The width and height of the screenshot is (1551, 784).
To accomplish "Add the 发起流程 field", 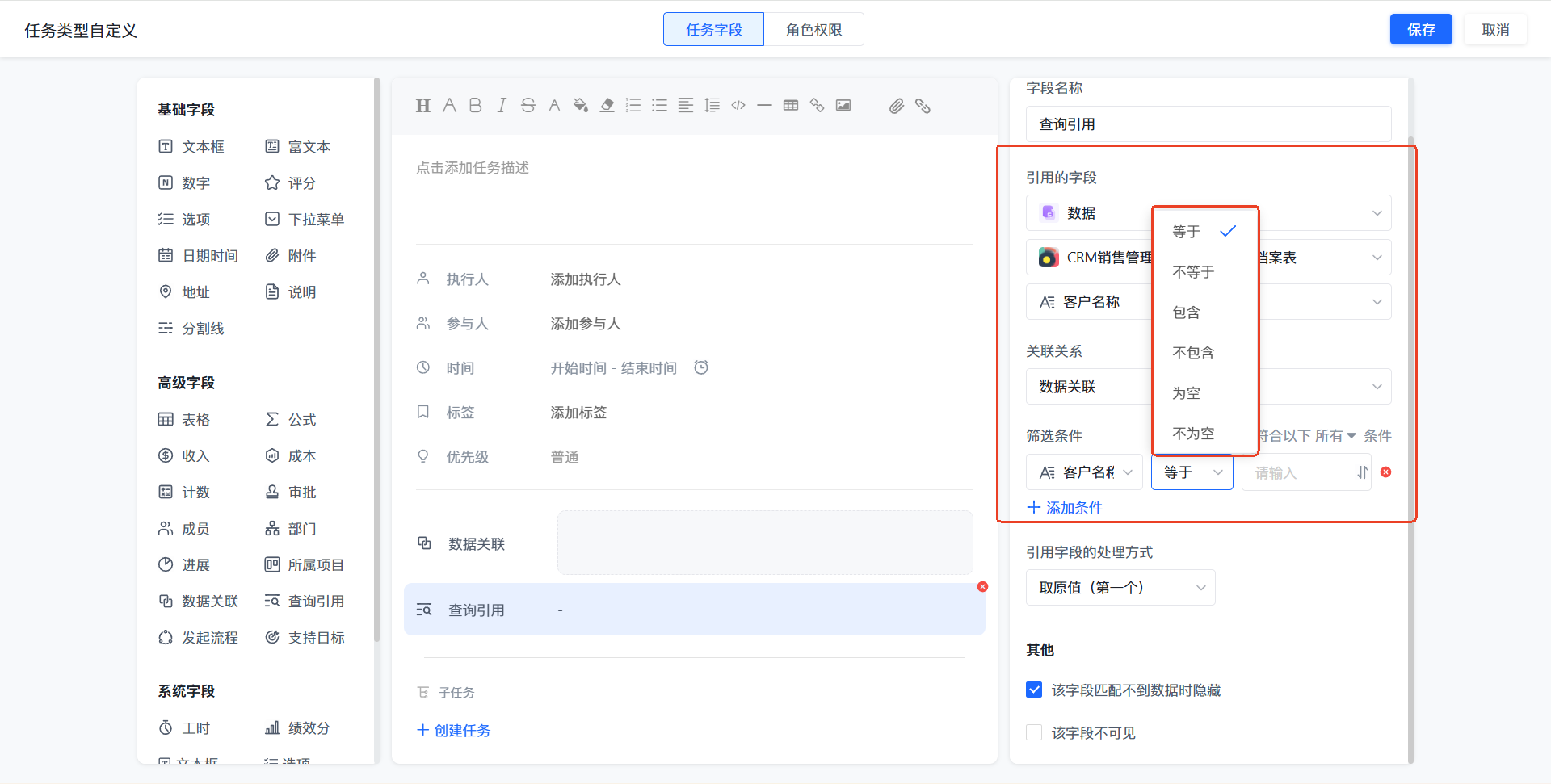I will tap(199, 638).
